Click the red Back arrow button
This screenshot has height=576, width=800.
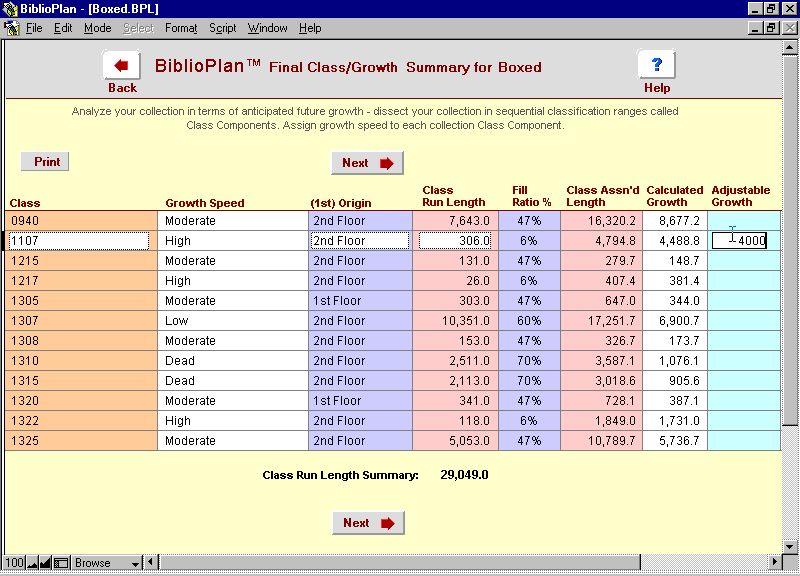pos(121,65)
